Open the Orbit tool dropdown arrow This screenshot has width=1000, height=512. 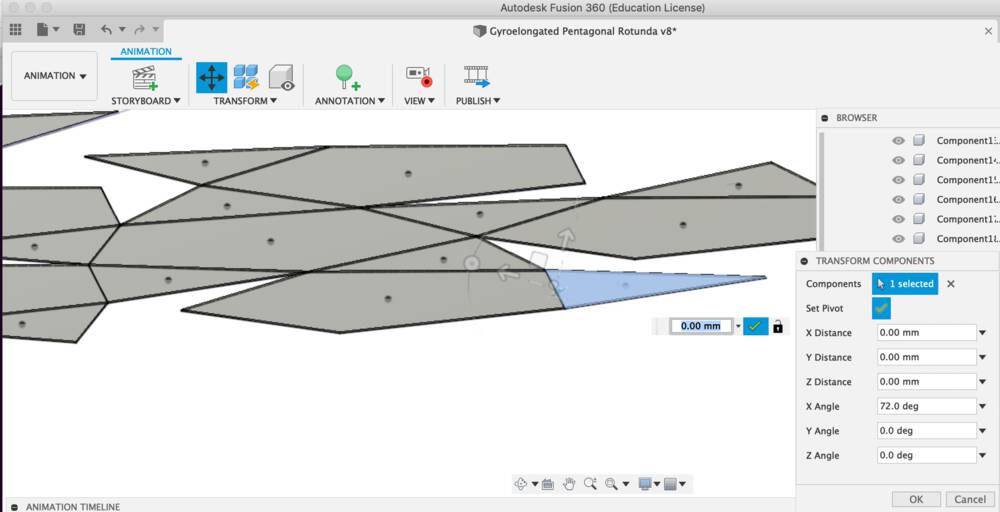534,485
